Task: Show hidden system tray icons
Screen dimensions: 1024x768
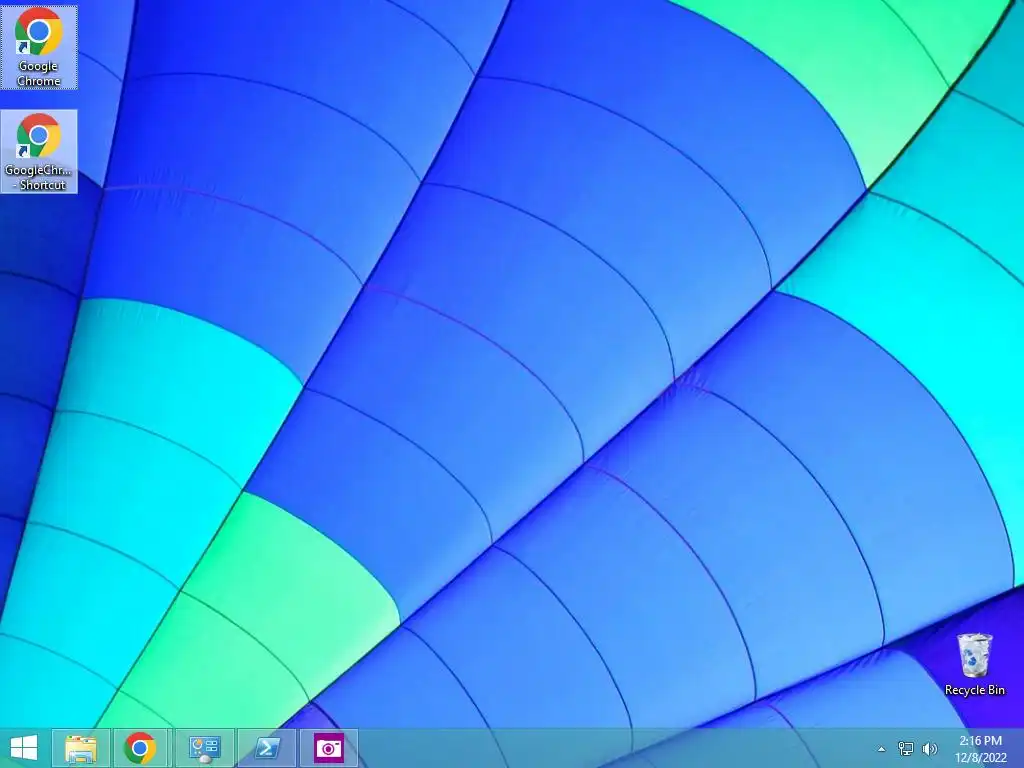Action: point(881,749)
